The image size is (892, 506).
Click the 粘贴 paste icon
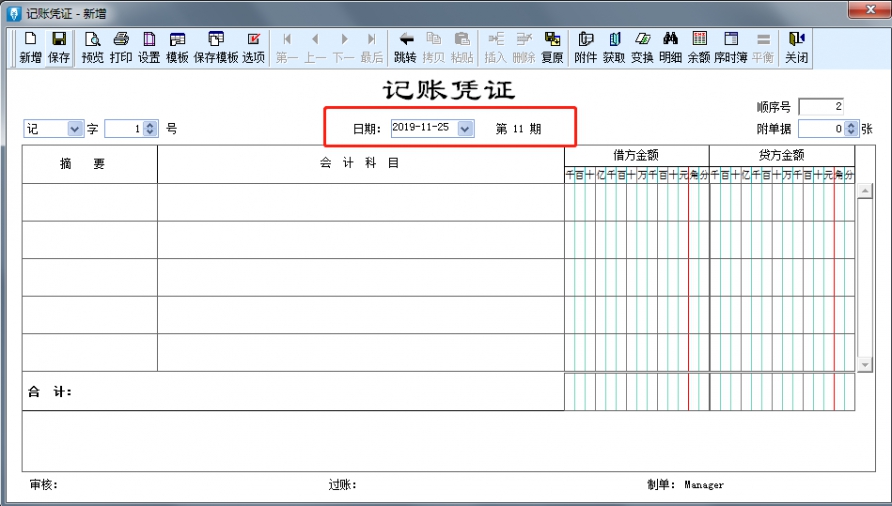[462, 47]
